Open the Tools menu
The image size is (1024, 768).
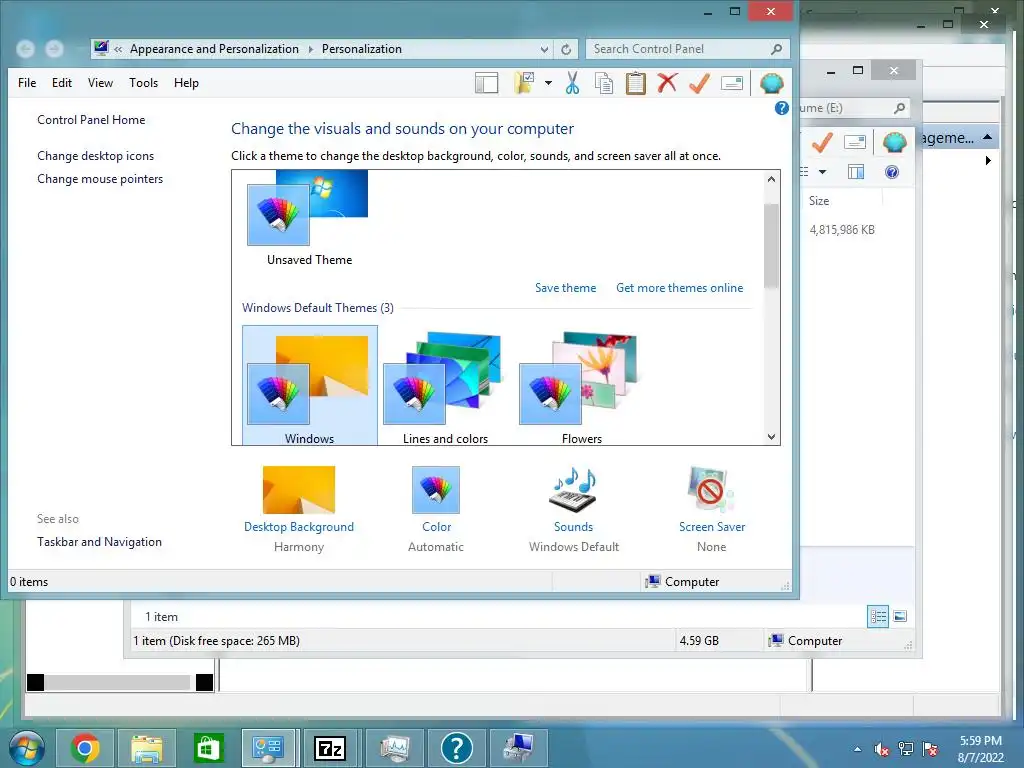coord(144,83)
